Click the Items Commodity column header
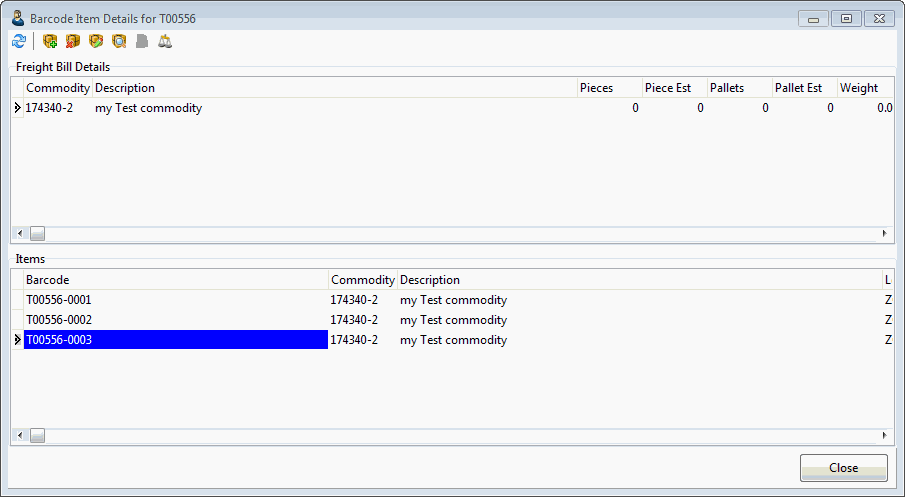 [x=363, y=280]
